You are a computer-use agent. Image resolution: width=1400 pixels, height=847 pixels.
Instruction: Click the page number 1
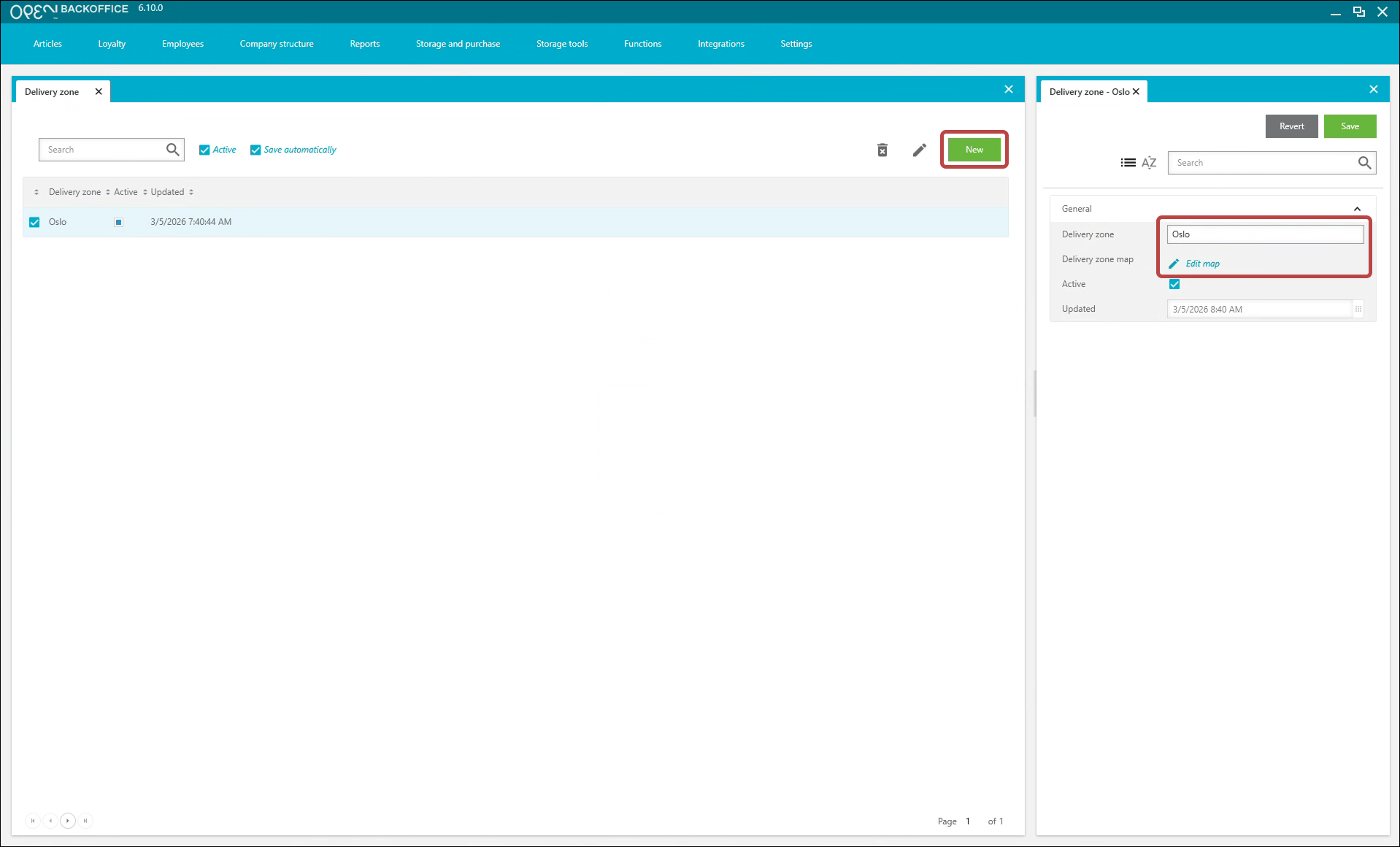tap(968, 821)
